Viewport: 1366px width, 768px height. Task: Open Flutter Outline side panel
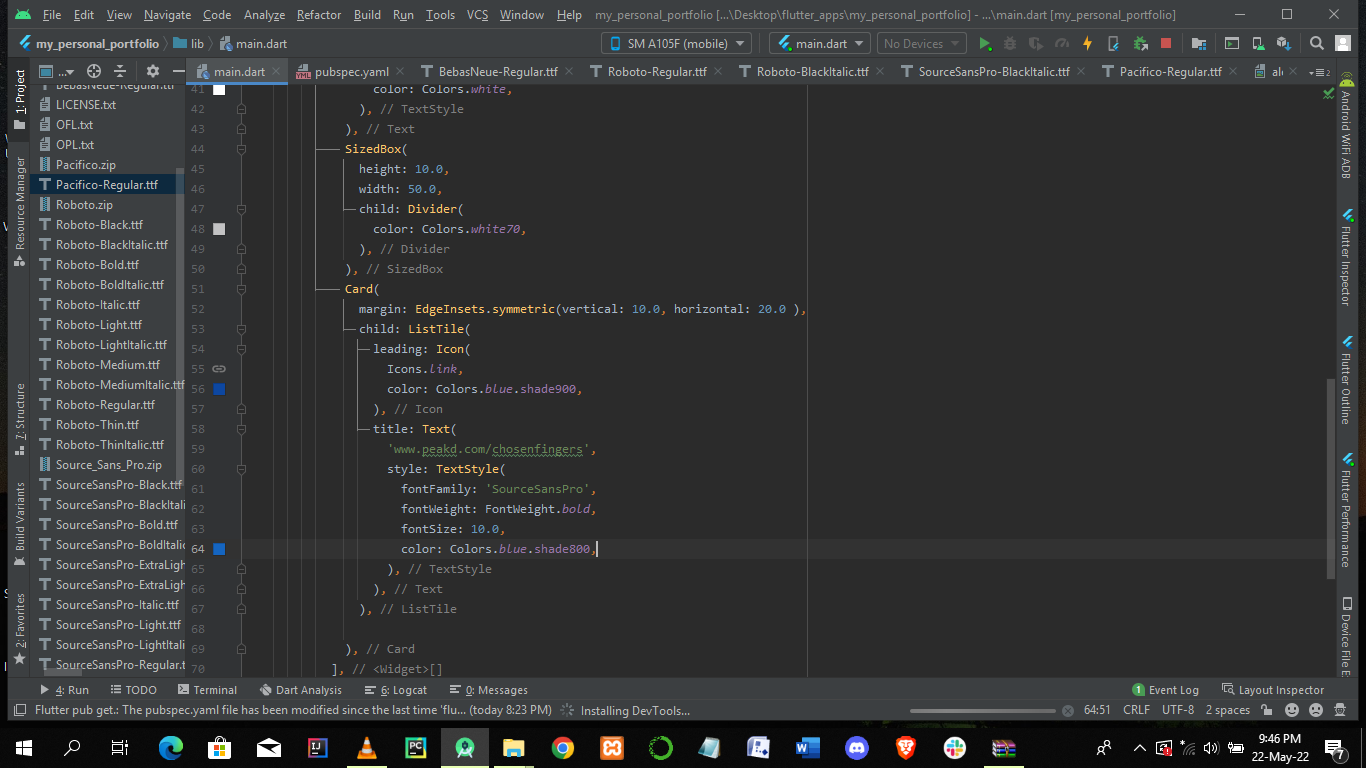click(1347, 380)
